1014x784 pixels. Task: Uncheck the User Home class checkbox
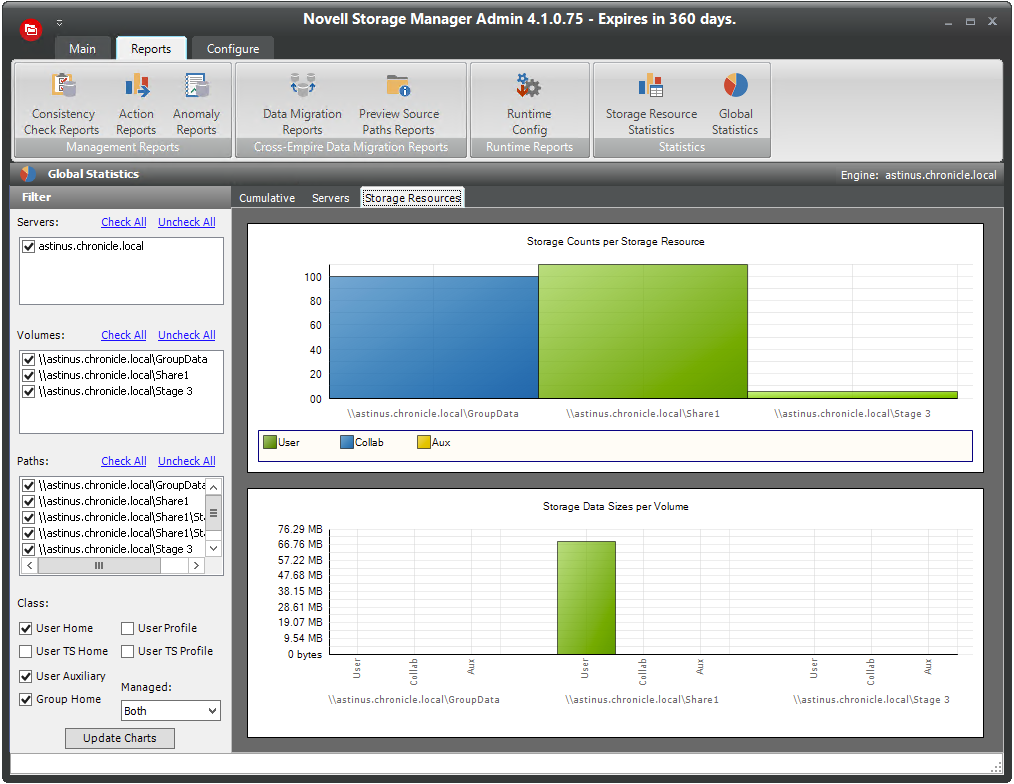(26, 629)
